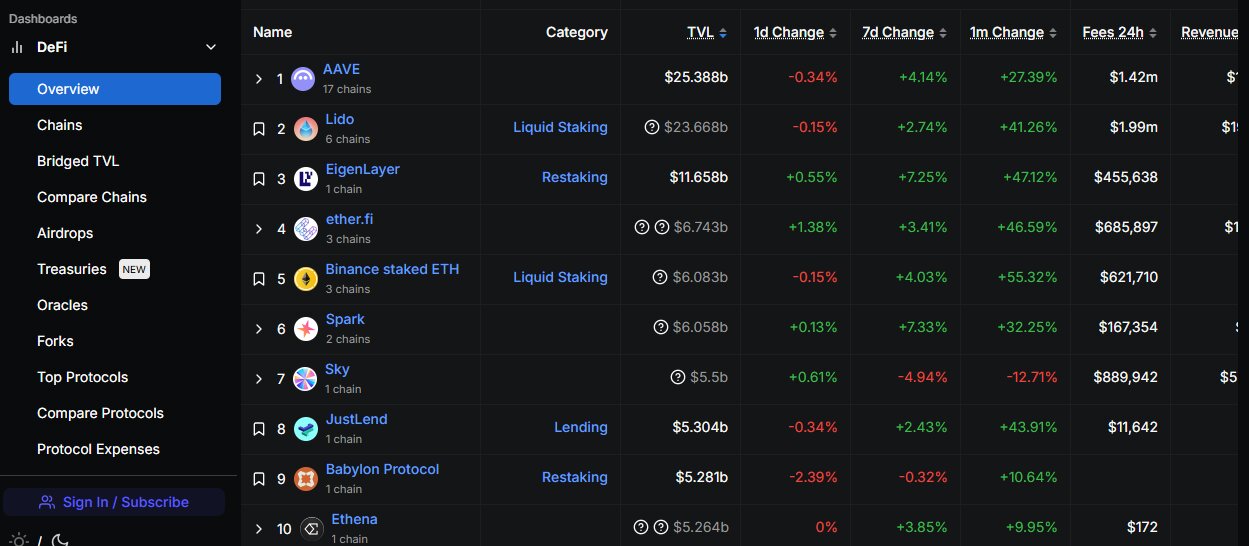Open the AAVE protocol link
Screen dimensions: 1249x546
pos(341,69)
